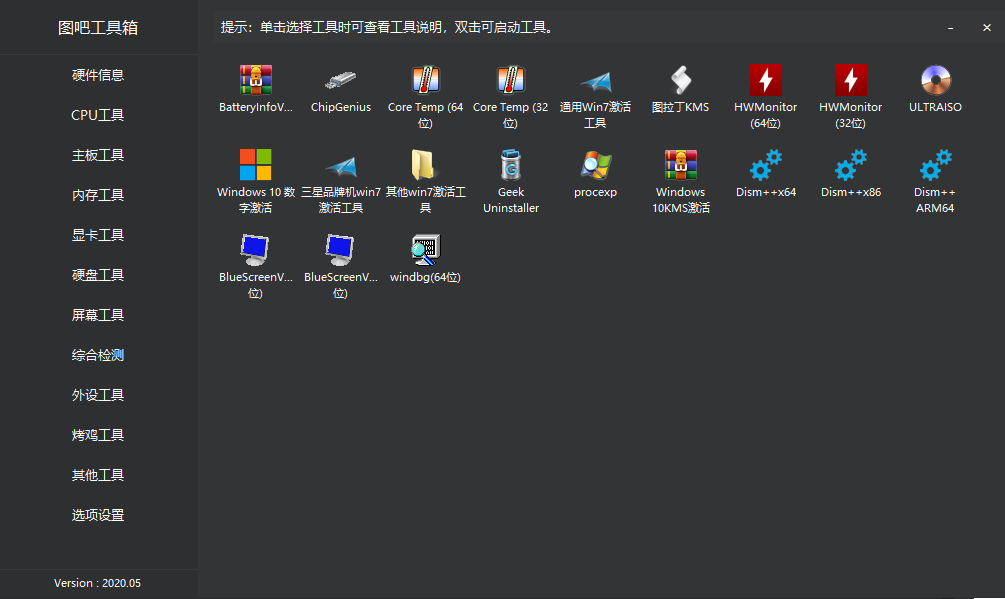Select the second BlueScreenView monitor icon
1005x599 pixels.
(x=340, y=250)
